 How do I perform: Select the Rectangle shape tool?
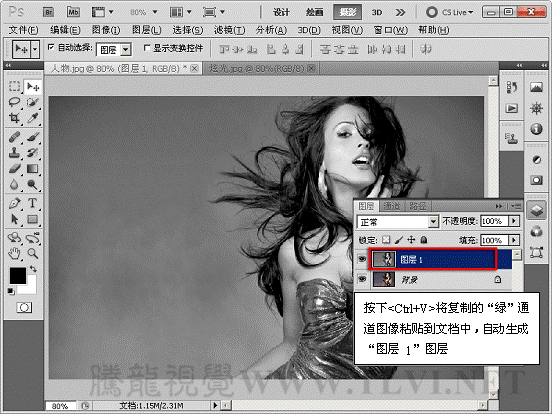click(x=33, y=219)
